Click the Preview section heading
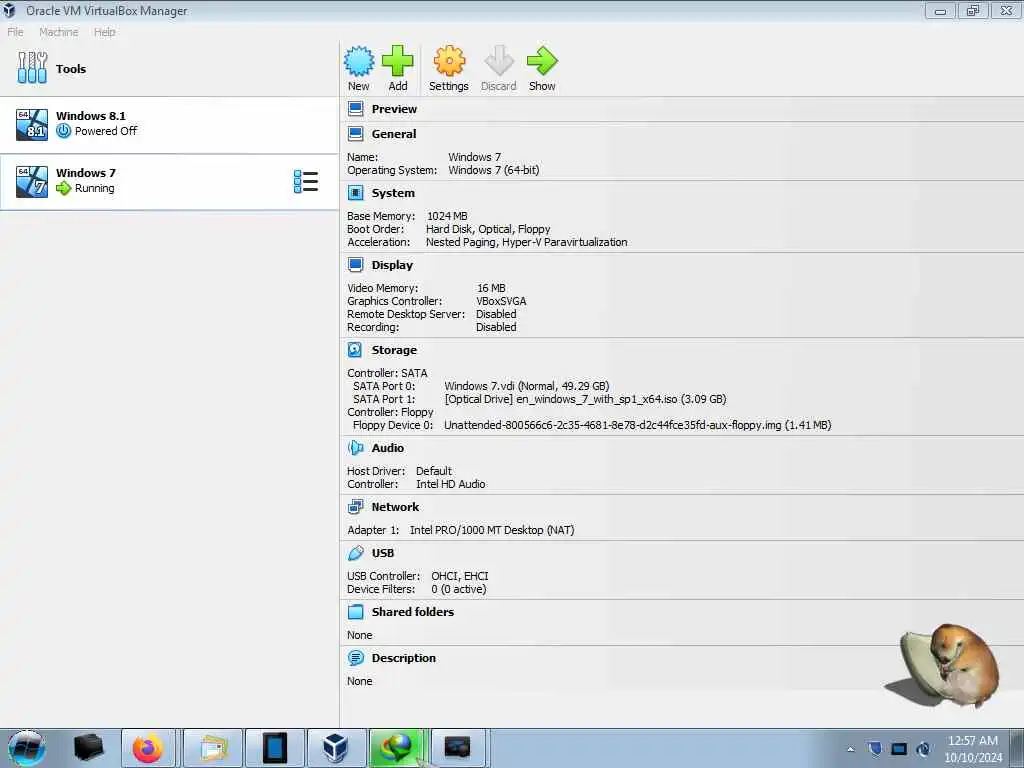1024x768 pixels. [394, 109]
